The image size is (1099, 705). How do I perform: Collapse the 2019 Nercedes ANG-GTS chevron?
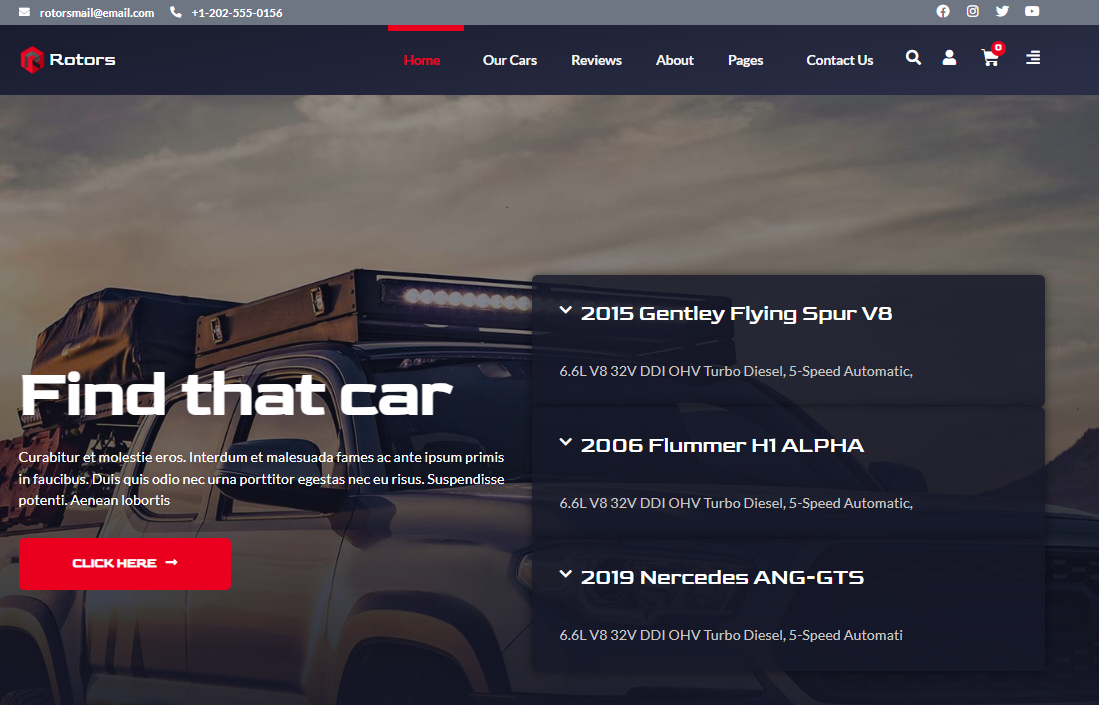pos(566,575)
